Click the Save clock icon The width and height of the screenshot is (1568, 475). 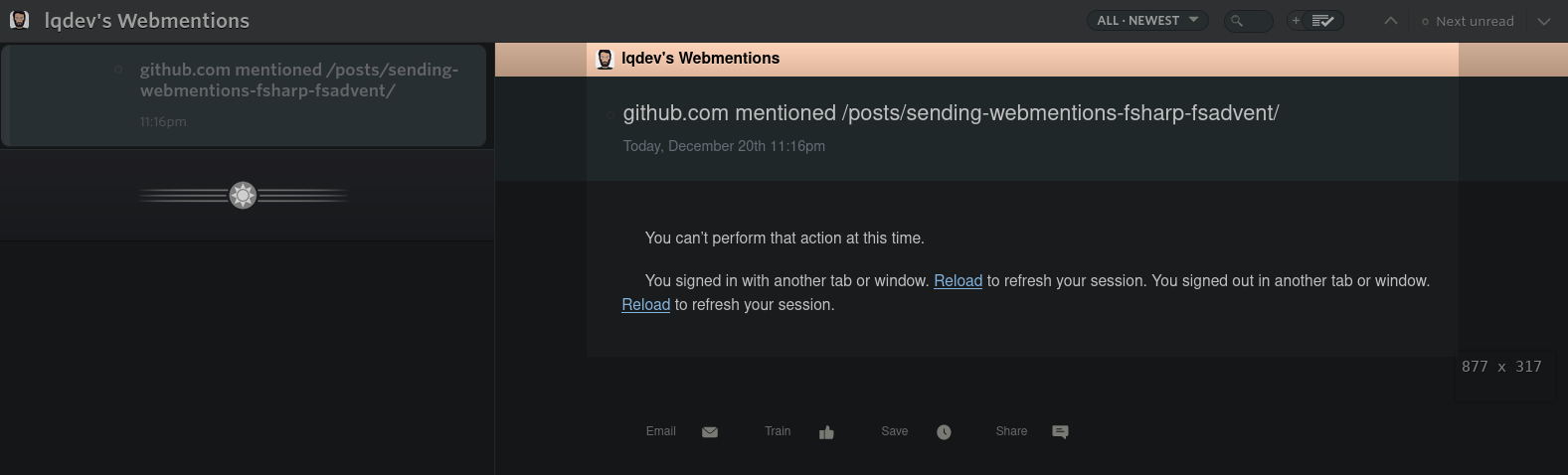pyautogui.click(x=944, y=432)
